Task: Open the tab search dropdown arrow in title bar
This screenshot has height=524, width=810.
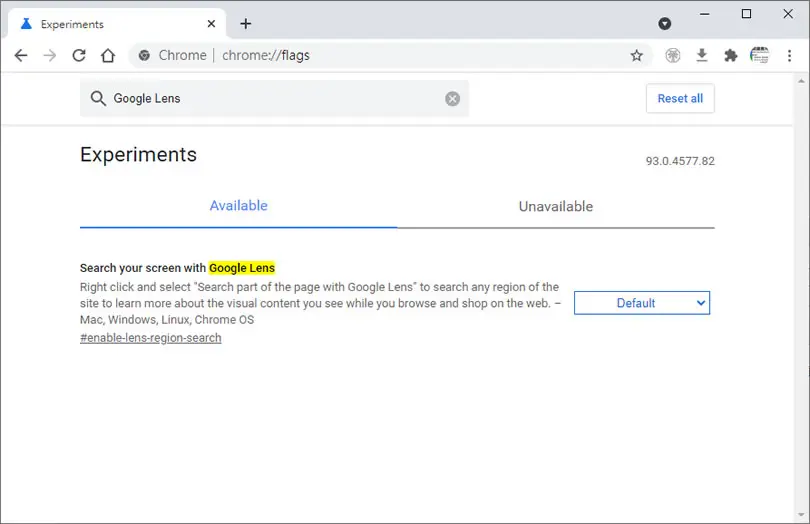Action: pos(664,23)
